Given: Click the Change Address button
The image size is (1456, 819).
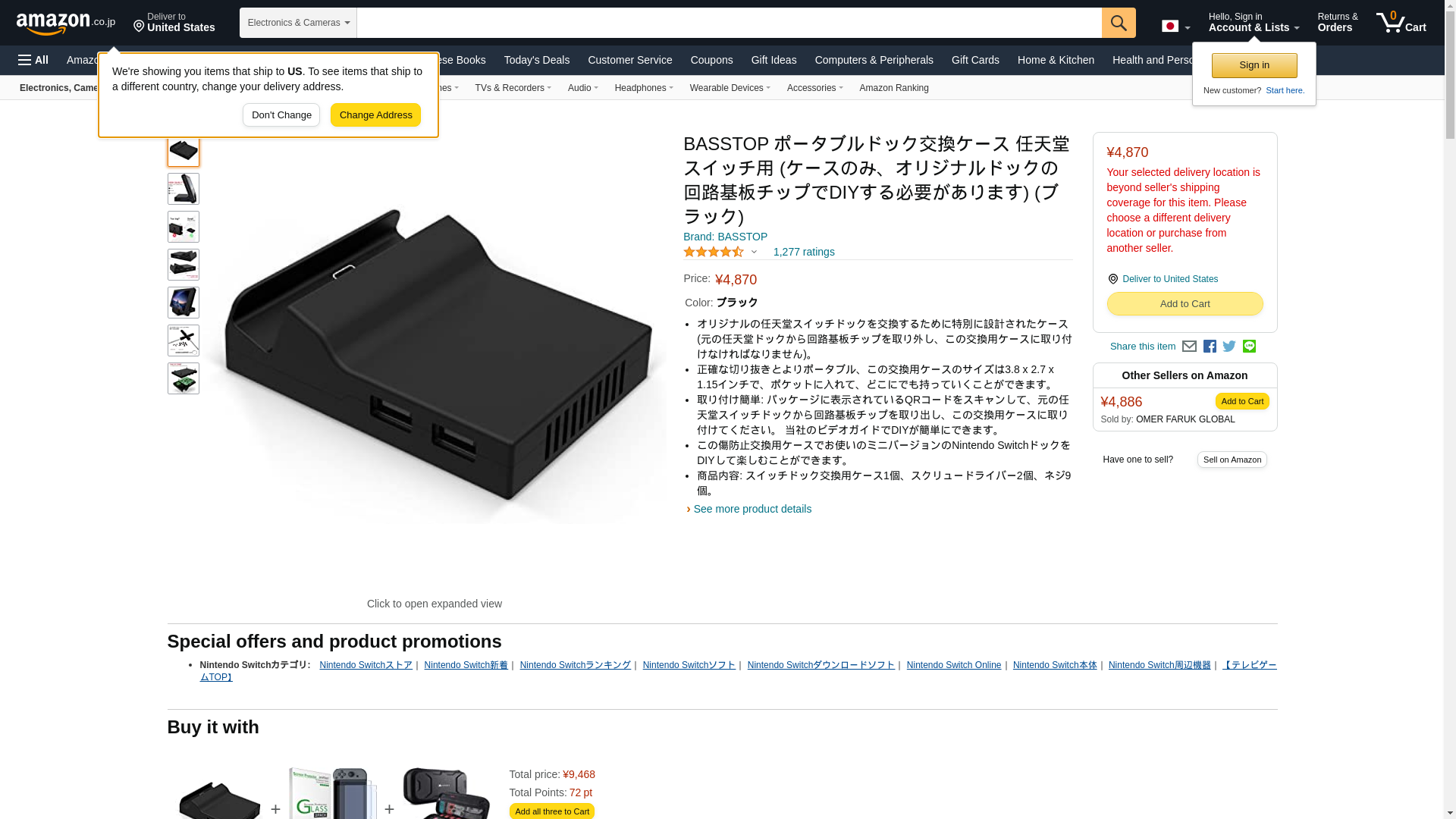Looking at the screenshot, I should (x=375, y=115).
